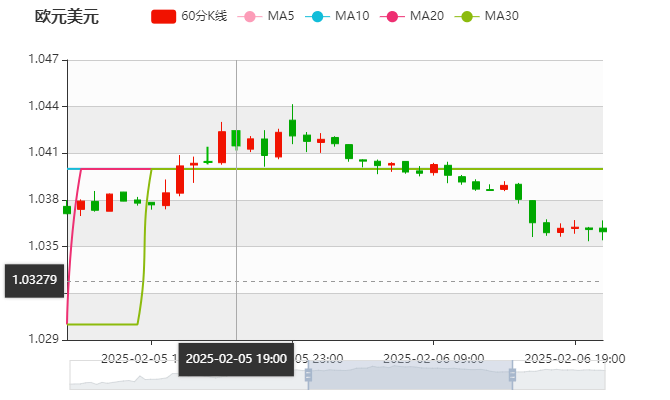Image resolution: width=670 pixels, height=400 pixels.
Task: Disable the MA30 line via legend
Action: (x=501, y=16)
